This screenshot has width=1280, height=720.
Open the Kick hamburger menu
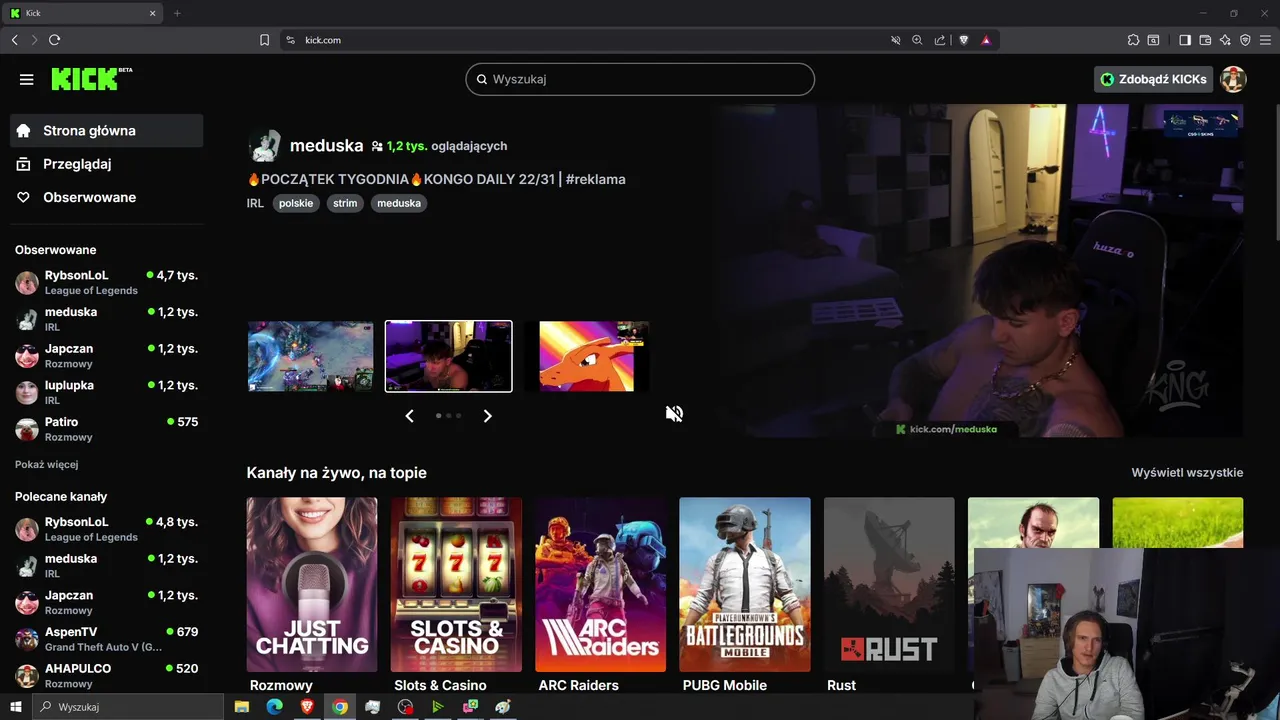click(x=26, y=79)
